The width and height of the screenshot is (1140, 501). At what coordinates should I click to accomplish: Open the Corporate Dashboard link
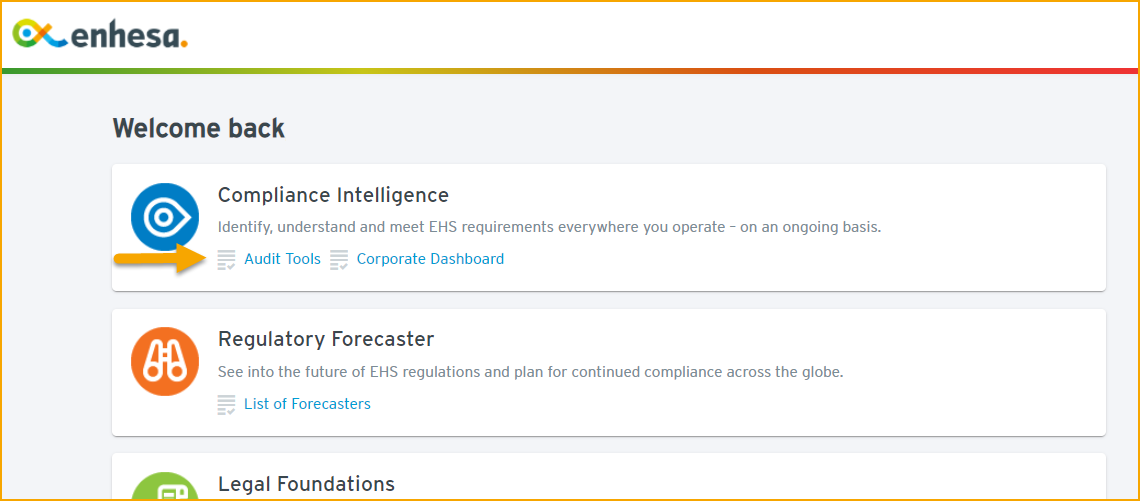click(x=430, y=259)
